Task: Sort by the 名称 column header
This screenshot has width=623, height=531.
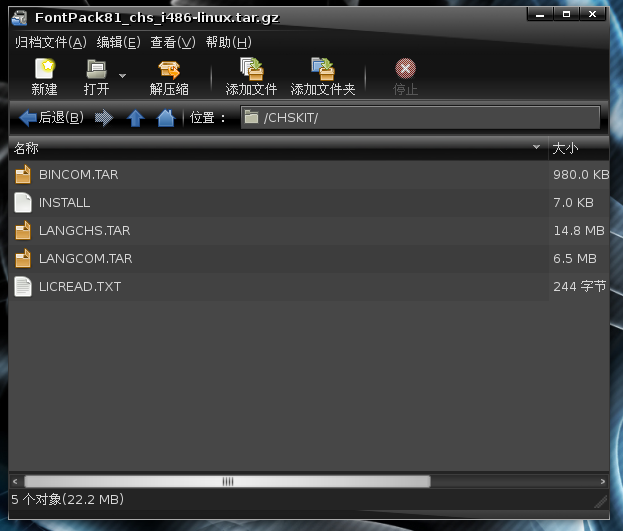Action: pos(278,148)
